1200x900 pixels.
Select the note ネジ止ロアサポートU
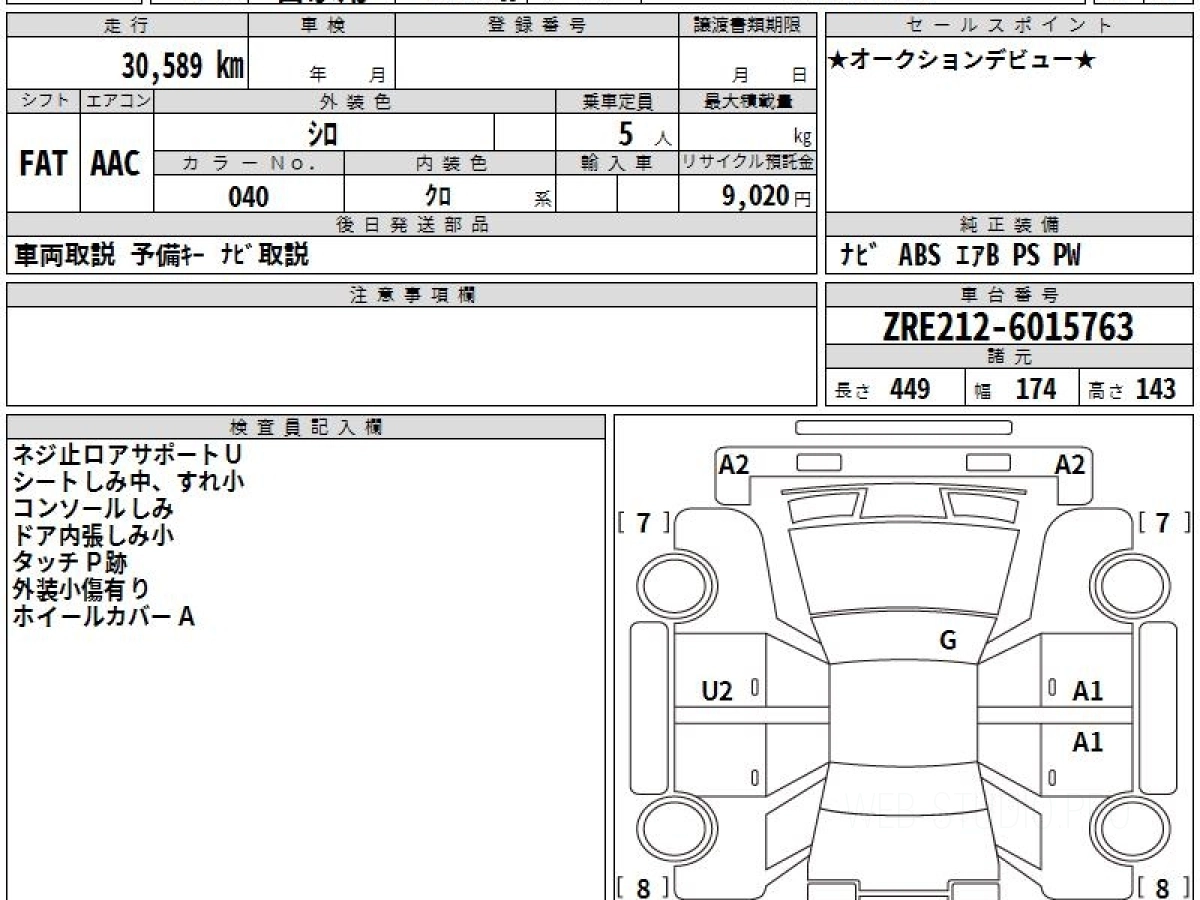[x=127, y=455]
